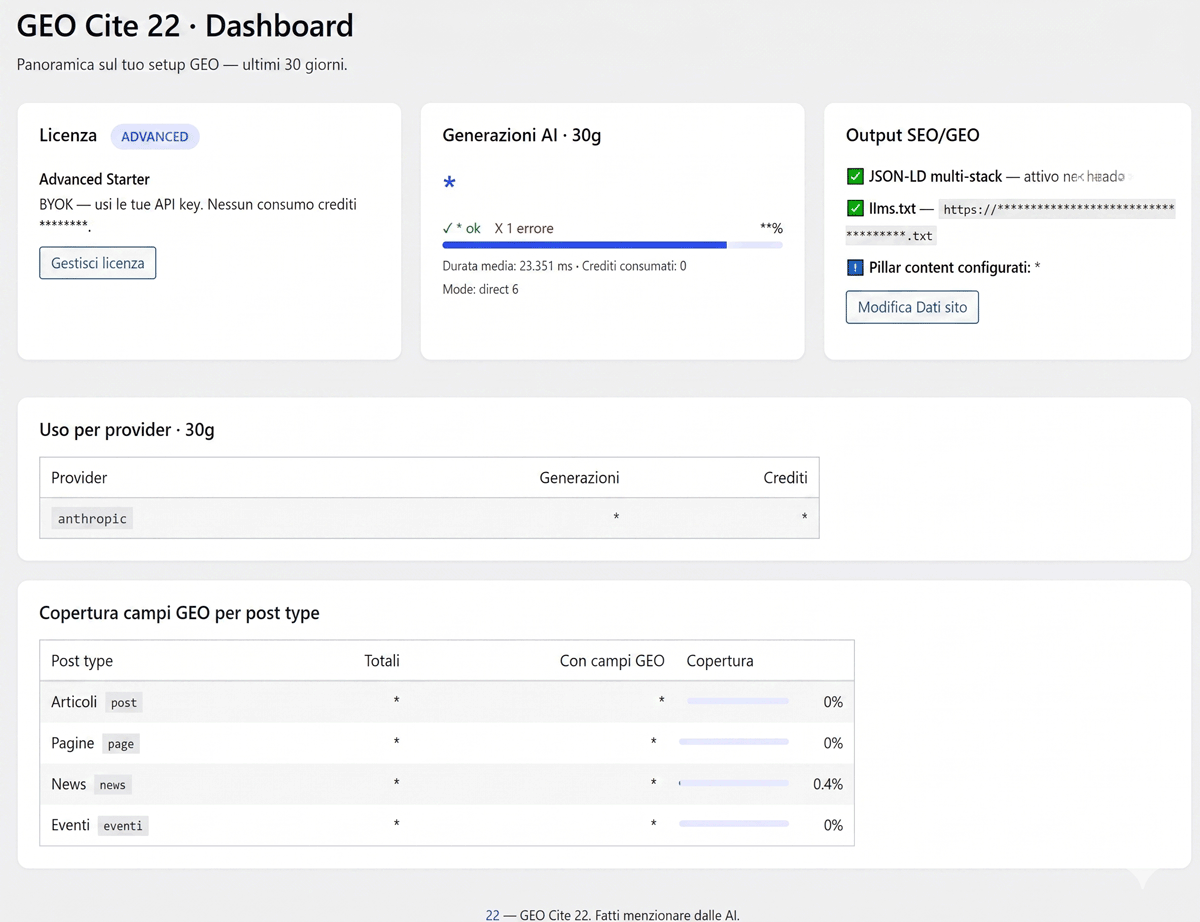
Task: Click the Eventi row label
Action: coord(71,825)
